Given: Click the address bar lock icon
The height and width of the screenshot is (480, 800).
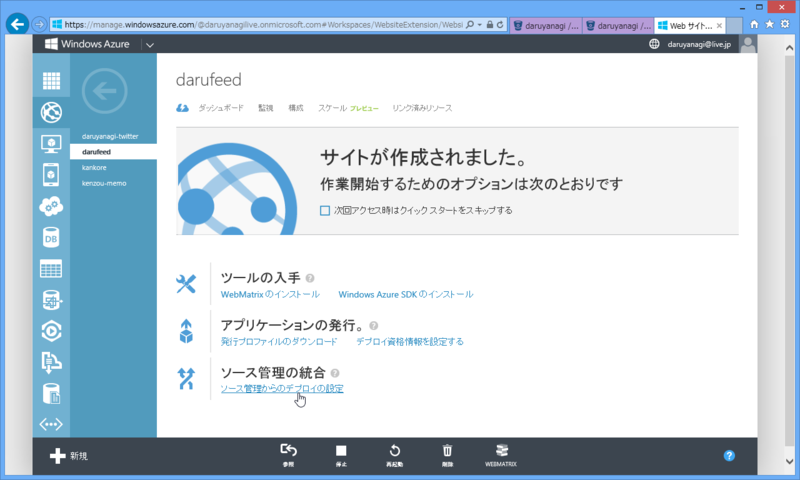Looking at the screenshot, I should [x=490, y=24].
